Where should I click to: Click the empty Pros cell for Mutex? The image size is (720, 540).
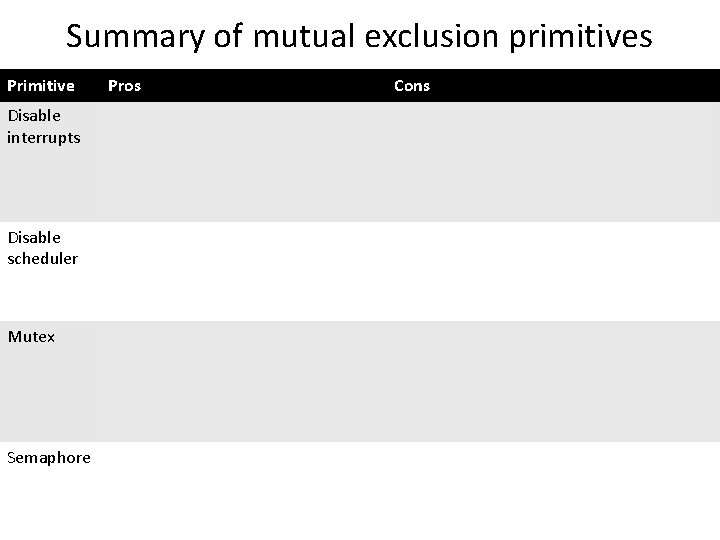240,381
